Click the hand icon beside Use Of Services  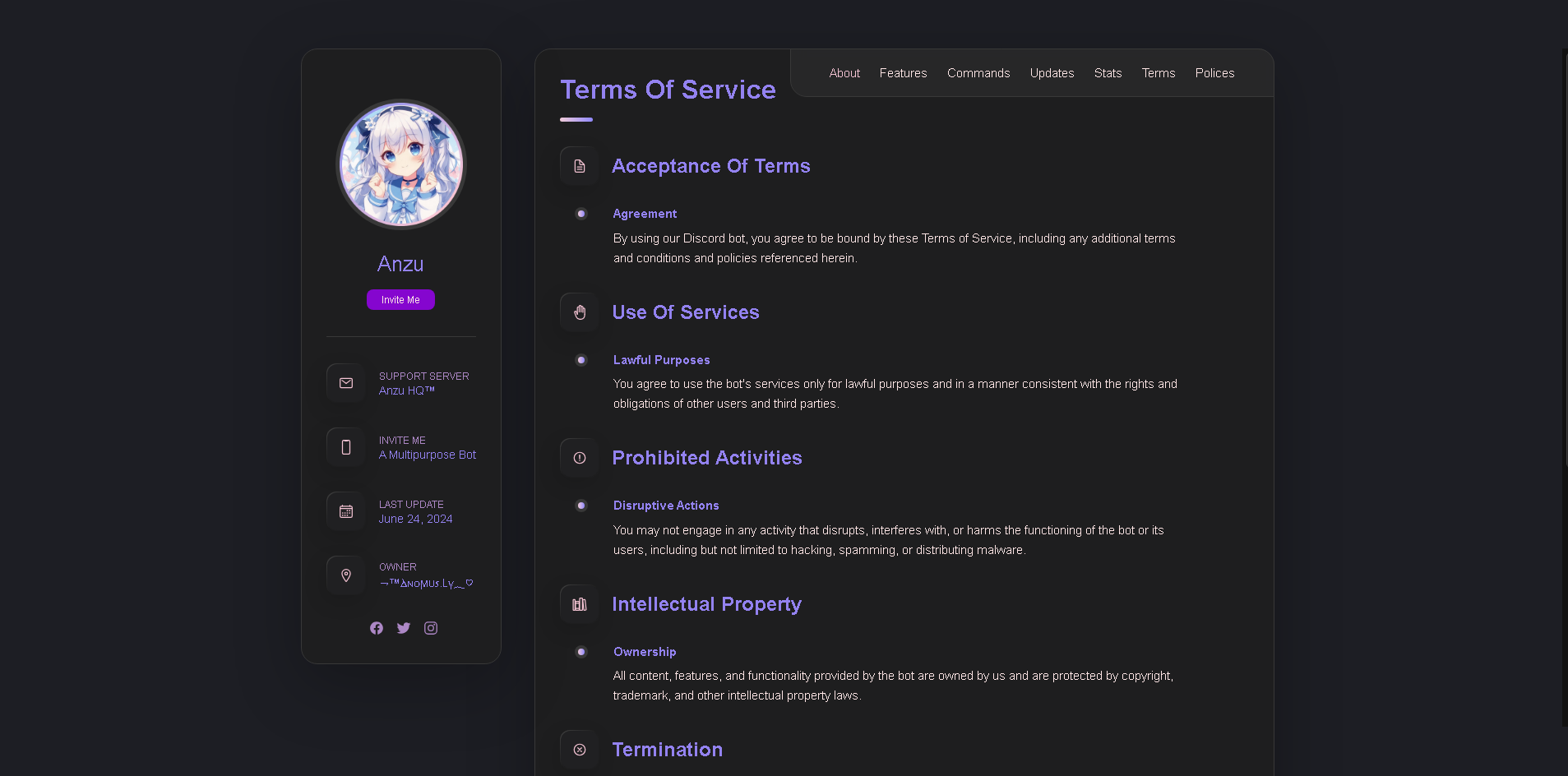(579, 312)
